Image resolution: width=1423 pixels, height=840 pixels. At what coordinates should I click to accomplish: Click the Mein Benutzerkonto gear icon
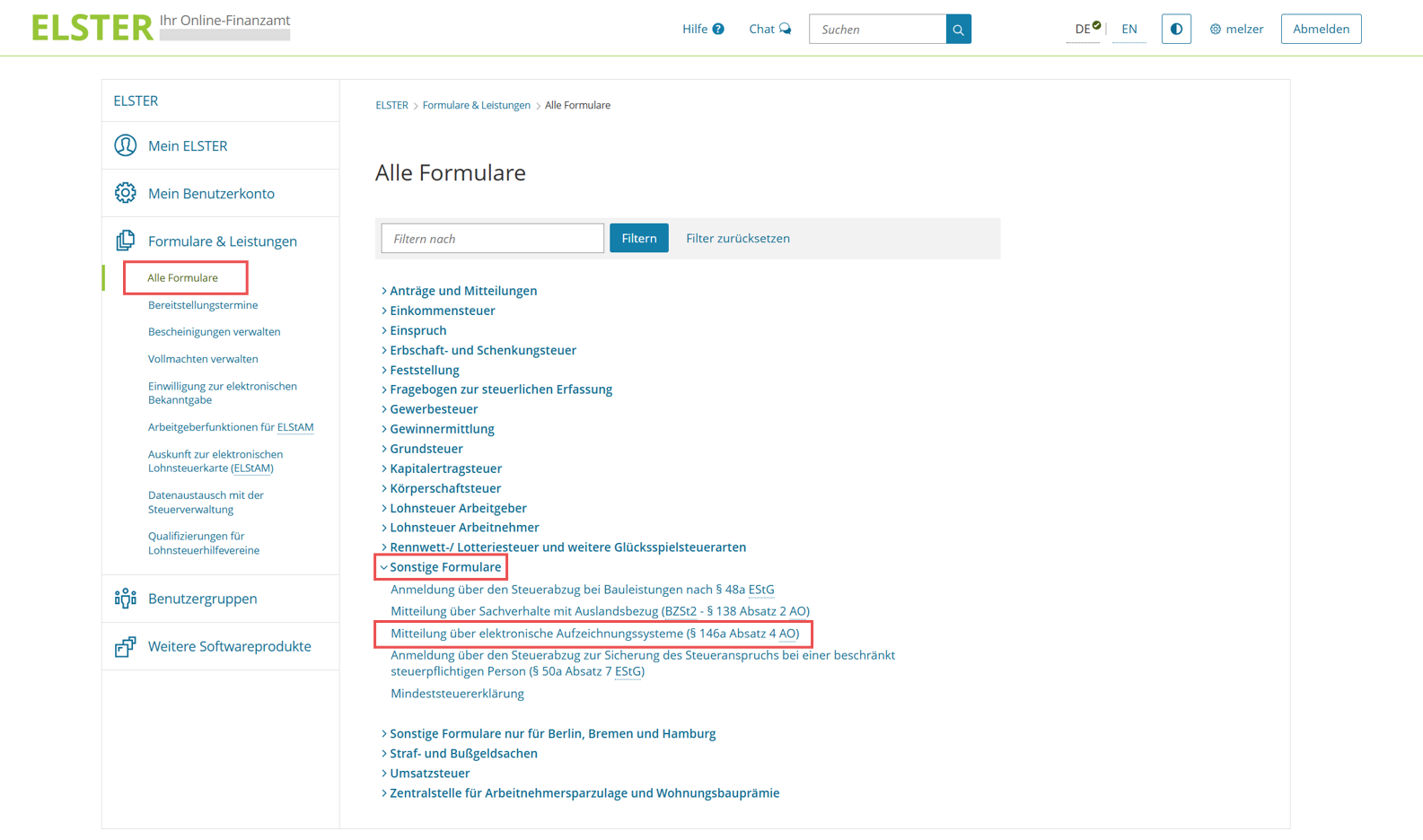coord(126,193)
